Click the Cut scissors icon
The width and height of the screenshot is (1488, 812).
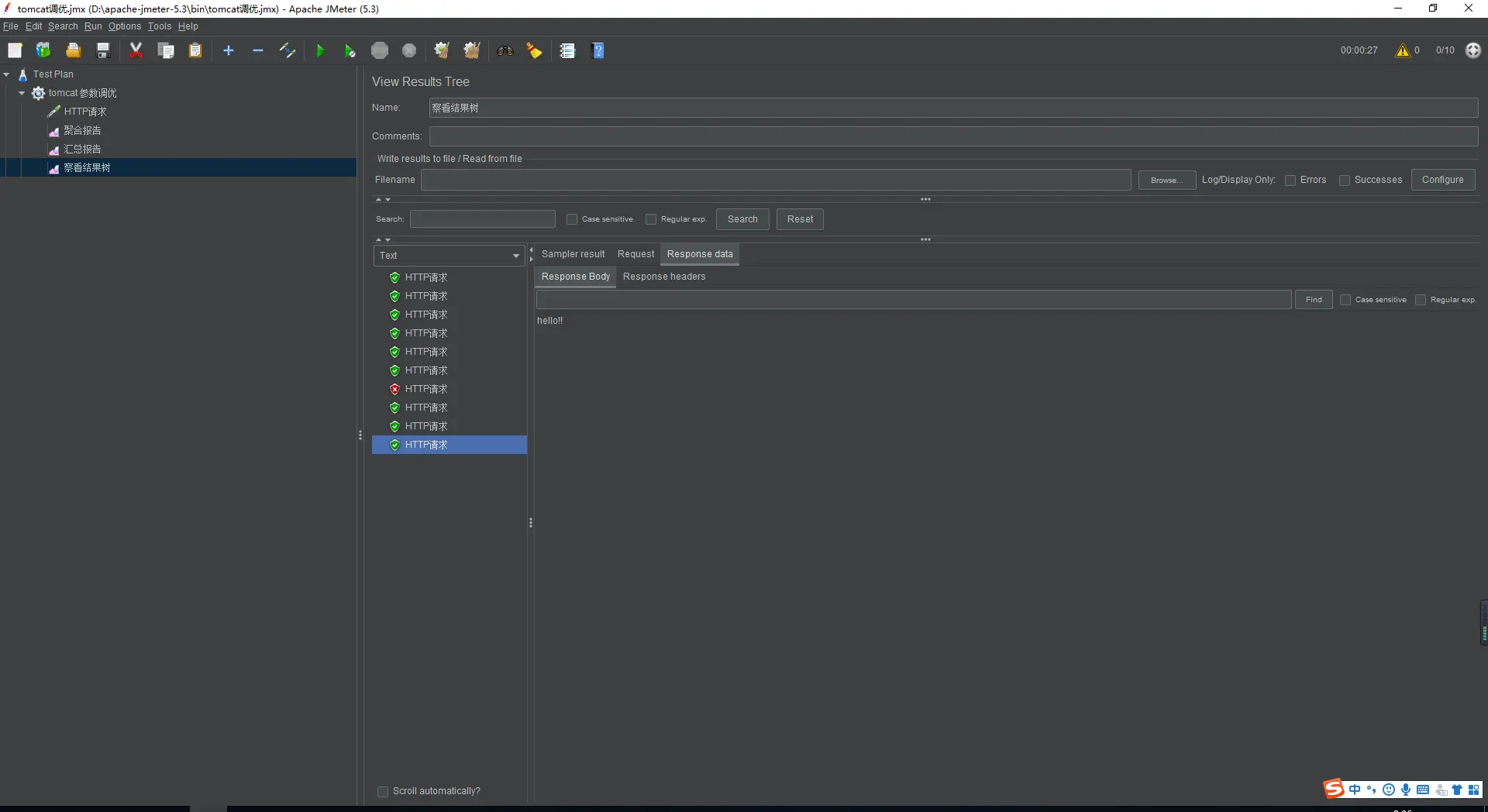pyautogui.click(x=136, y=50)
